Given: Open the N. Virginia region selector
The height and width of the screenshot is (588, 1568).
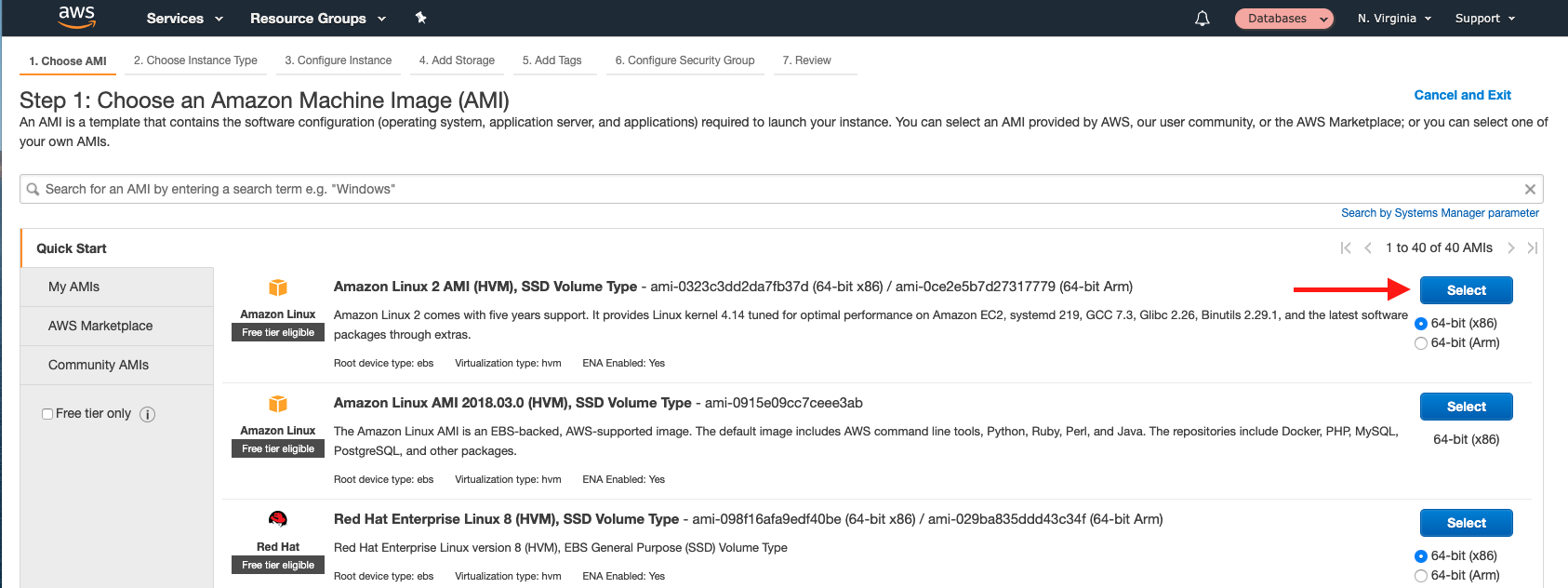Looking at the screenshot, I should (x=1394, y=19).
